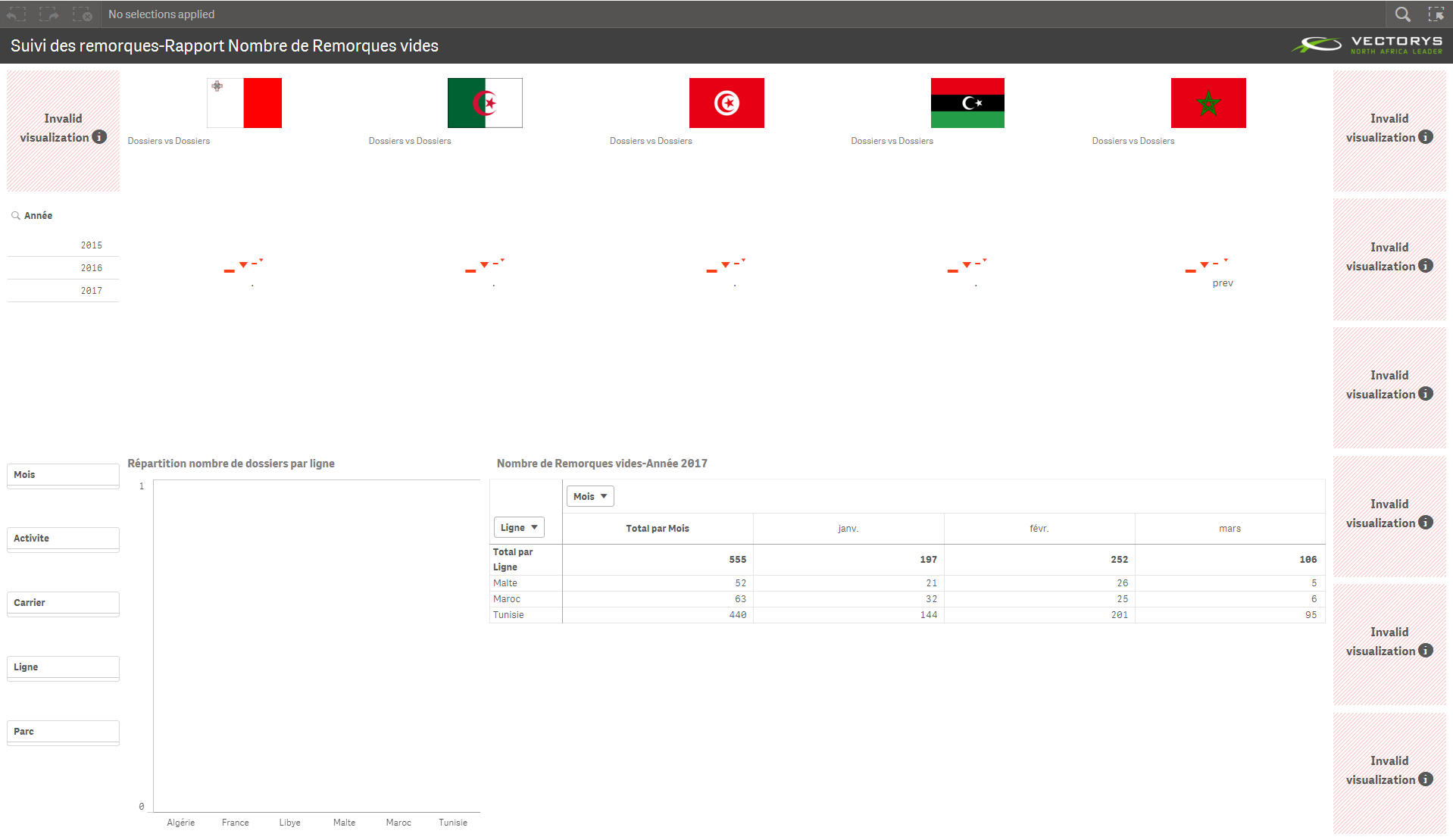This screenshot has height=840, width=1453.
Task: Click the 'No selections applied' text
Action: coord(161,14)
